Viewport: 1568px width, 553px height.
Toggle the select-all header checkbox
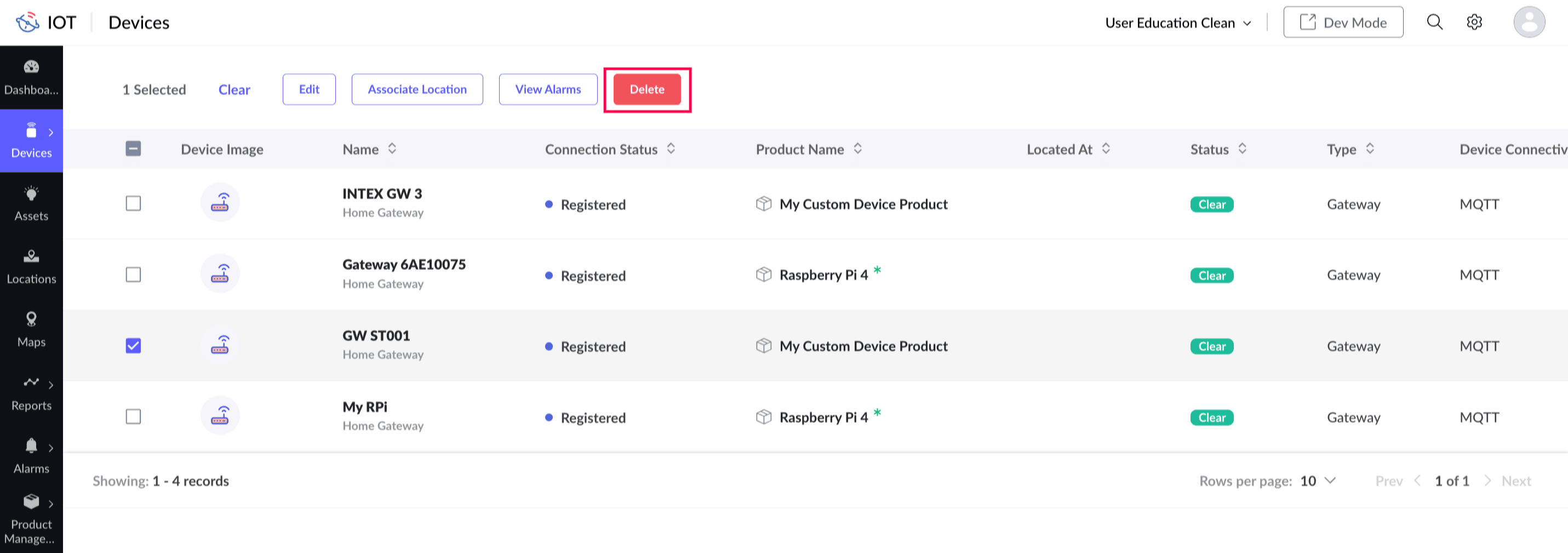coord(133,149)
